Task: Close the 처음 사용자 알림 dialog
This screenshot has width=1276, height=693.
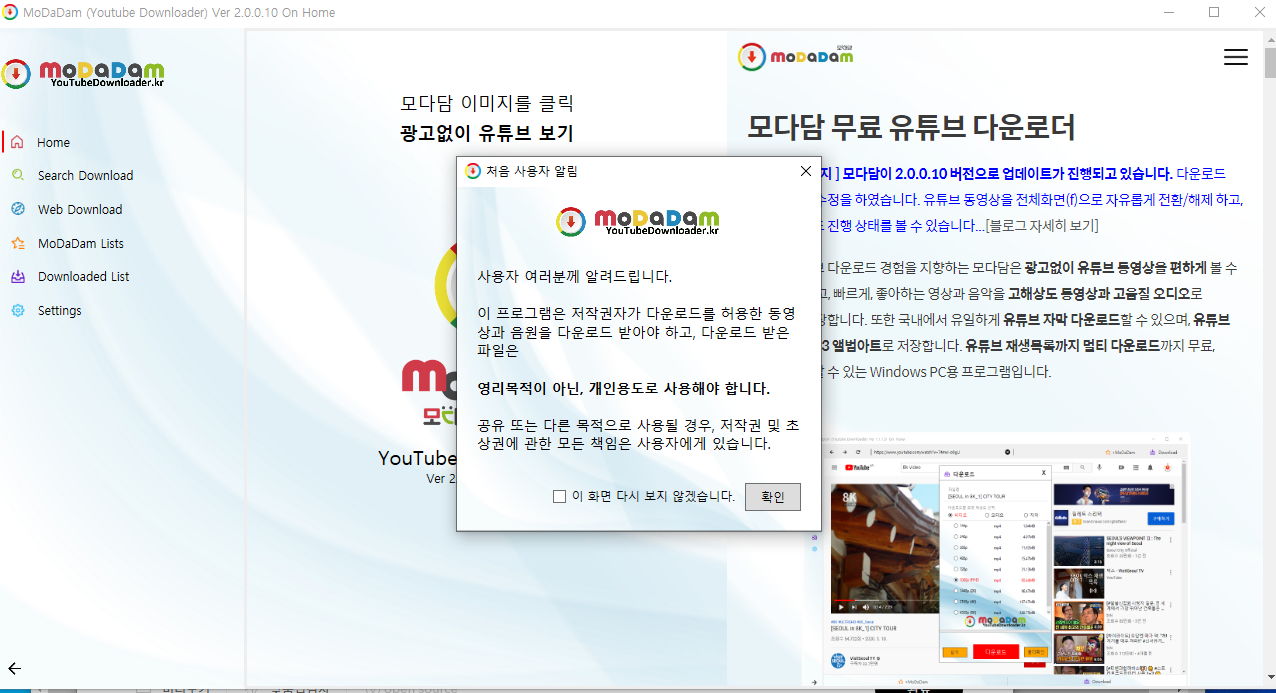Action: 806,171
